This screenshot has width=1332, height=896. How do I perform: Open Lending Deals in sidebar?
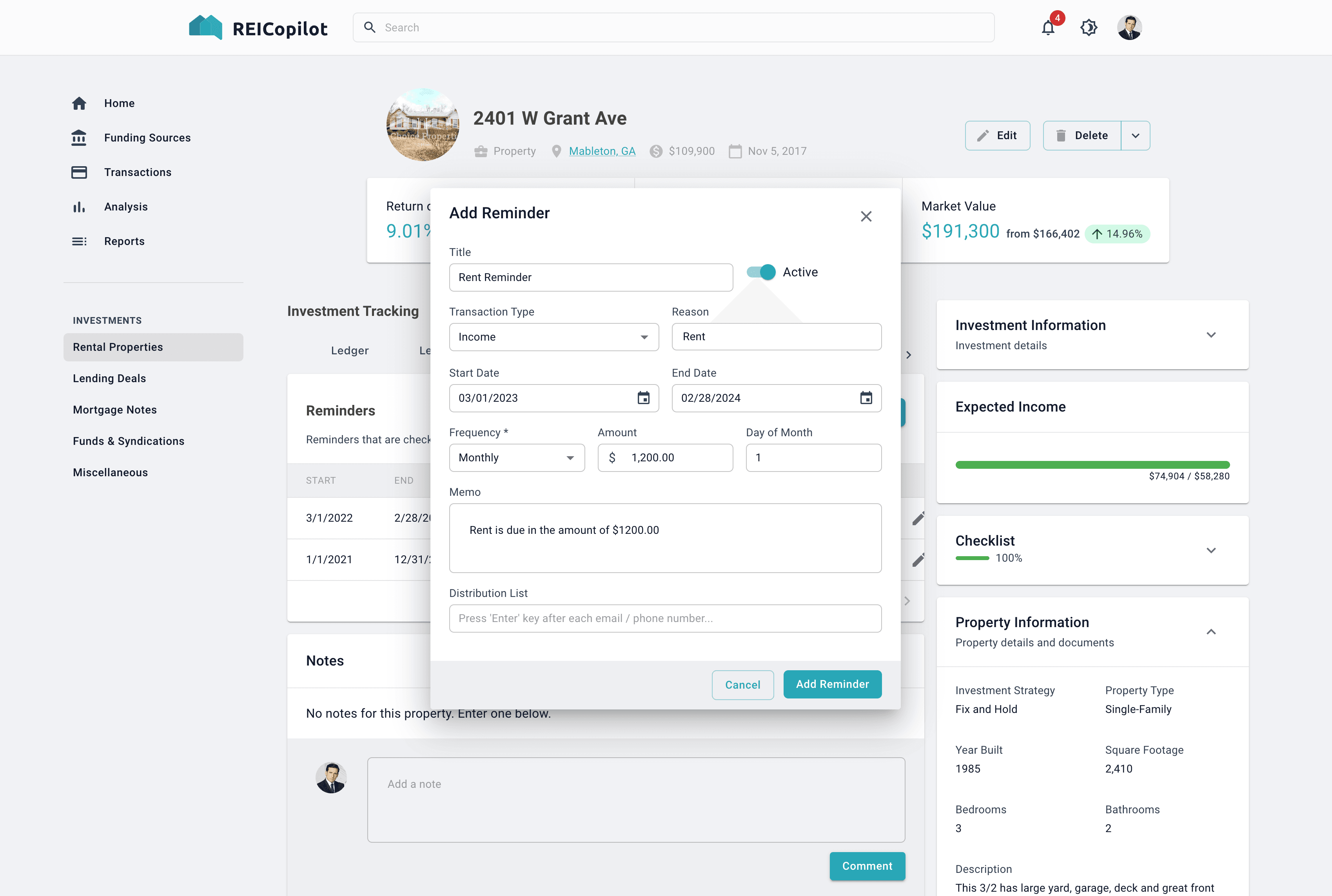click(109, 378)
